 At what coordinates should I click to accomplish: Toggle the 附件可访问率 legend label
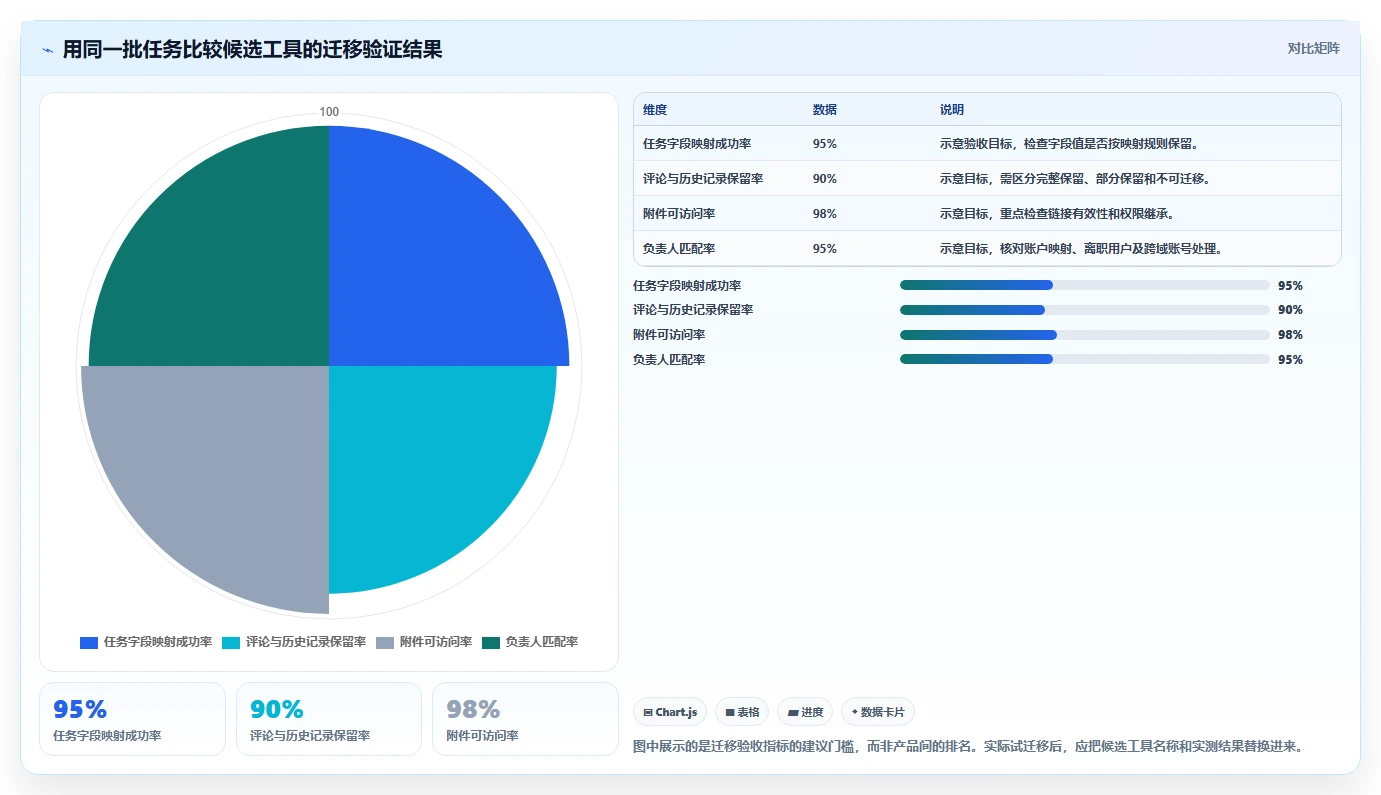[435, 642]
